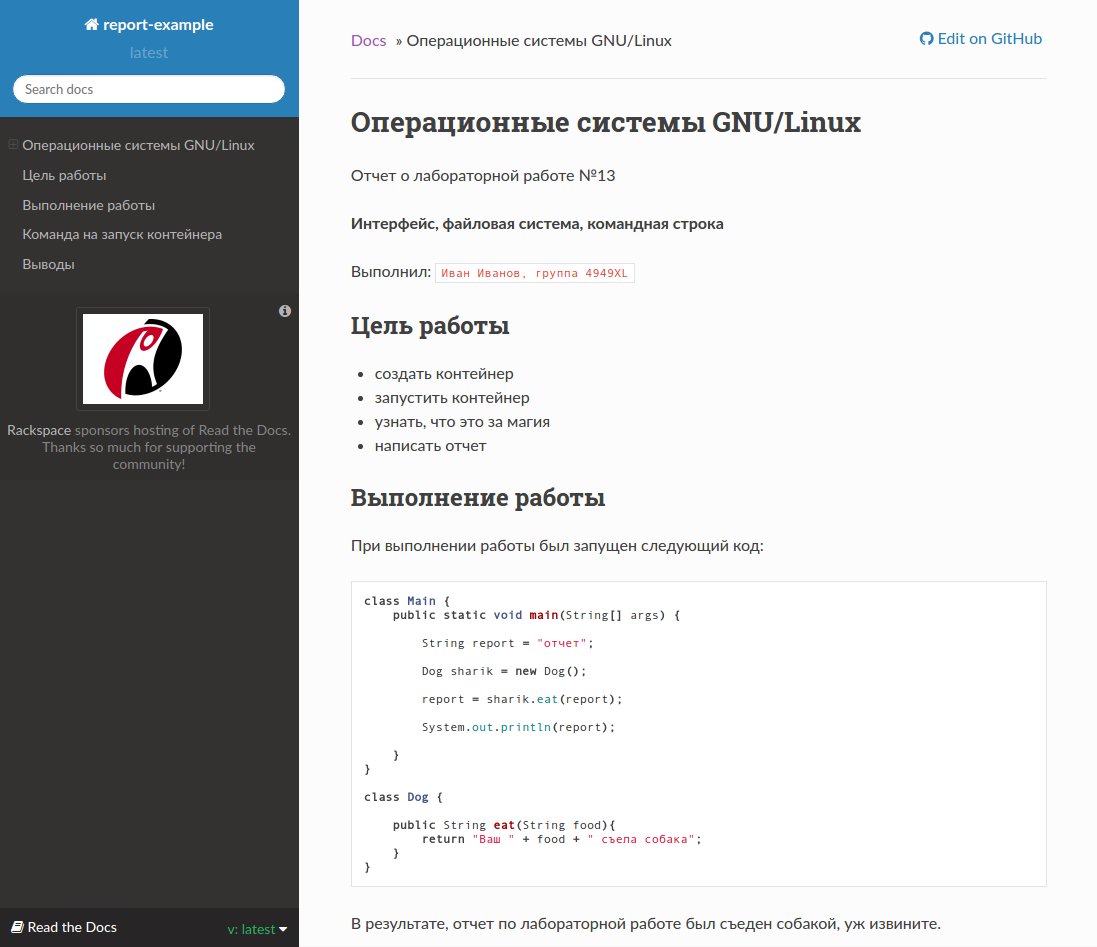Viewport: 1097px width, 947px height.
Task: Click code line String report = "отчет";
Action: pyautogui.click(x=508, y=643)
